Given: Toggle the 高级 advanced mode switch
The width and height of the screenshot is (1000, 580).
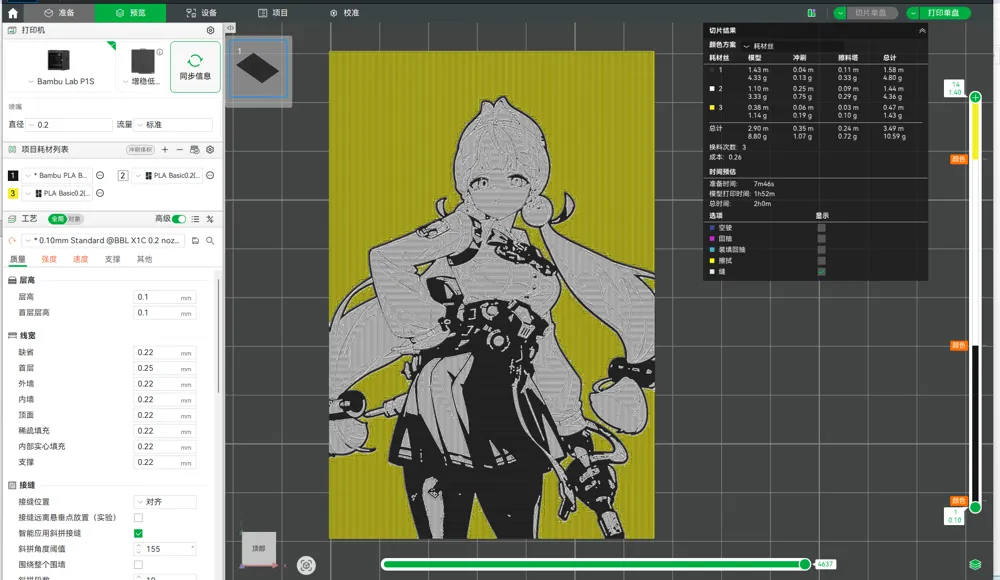Looking at the screenshot, I should pos(179,219).
